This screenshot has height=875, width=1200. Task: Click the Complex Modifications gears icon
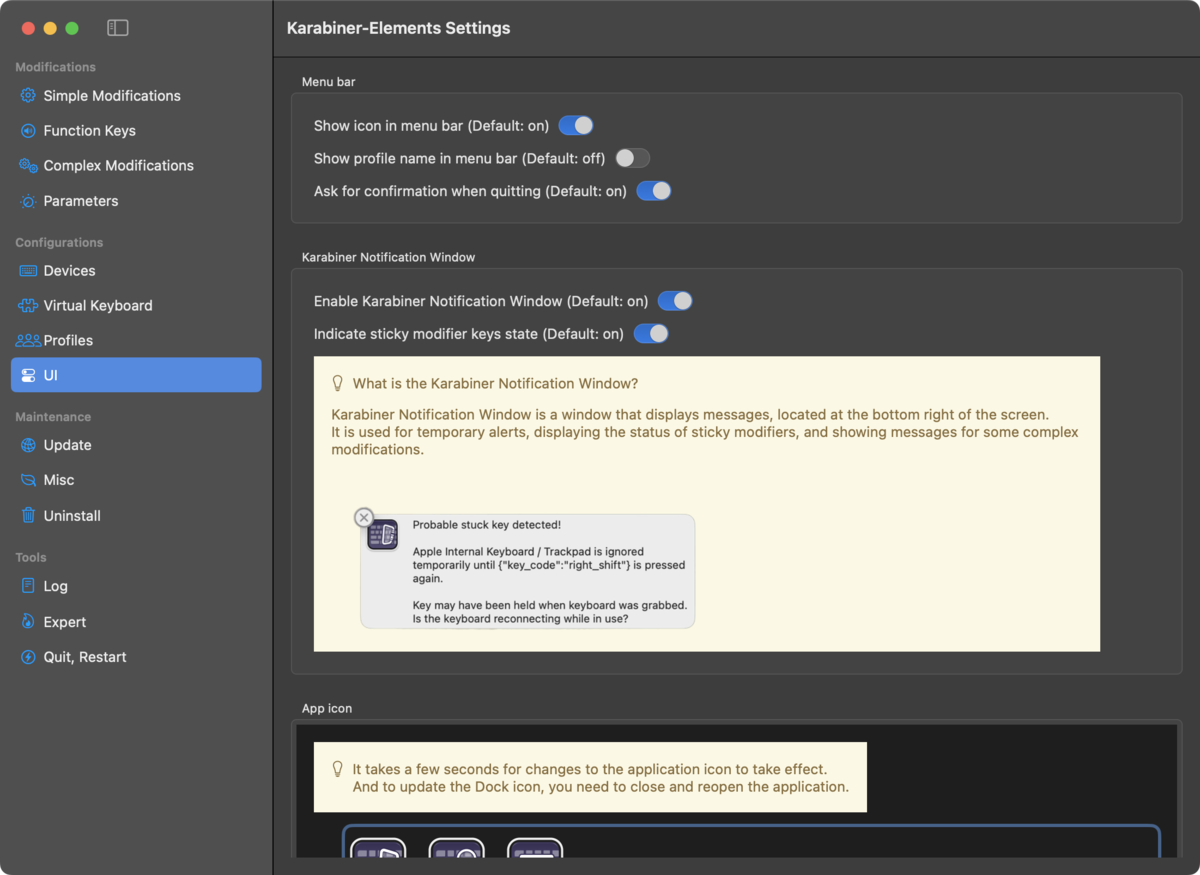(28, 166)
